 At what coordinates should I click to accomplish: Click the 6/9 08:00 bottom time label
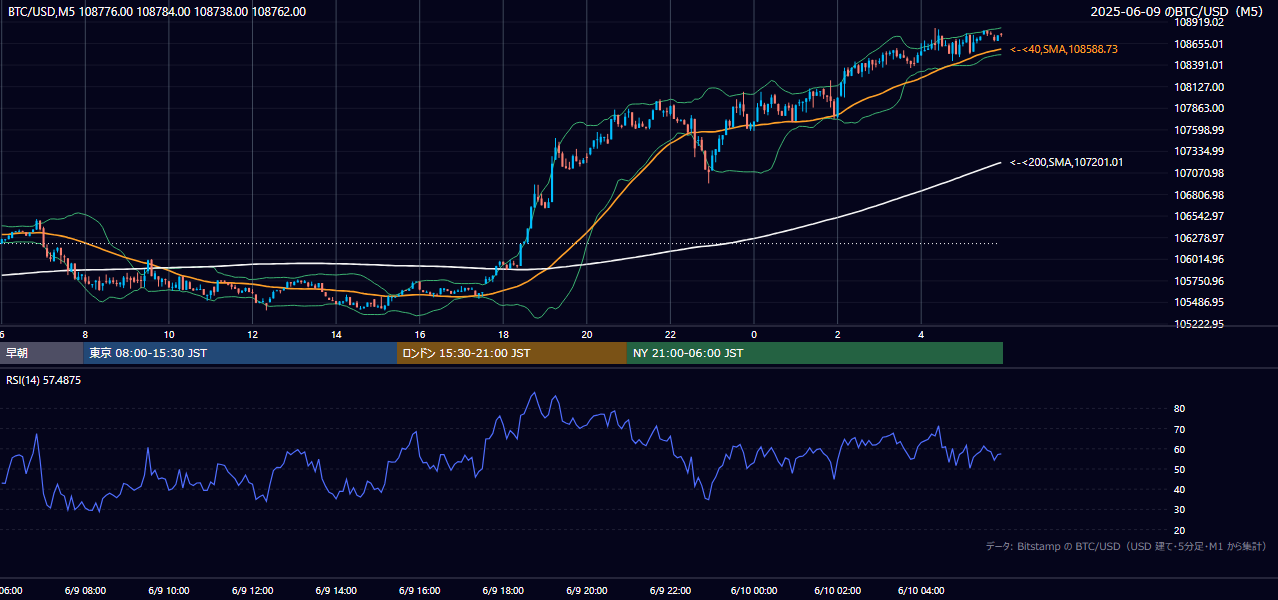pos(85,591)
